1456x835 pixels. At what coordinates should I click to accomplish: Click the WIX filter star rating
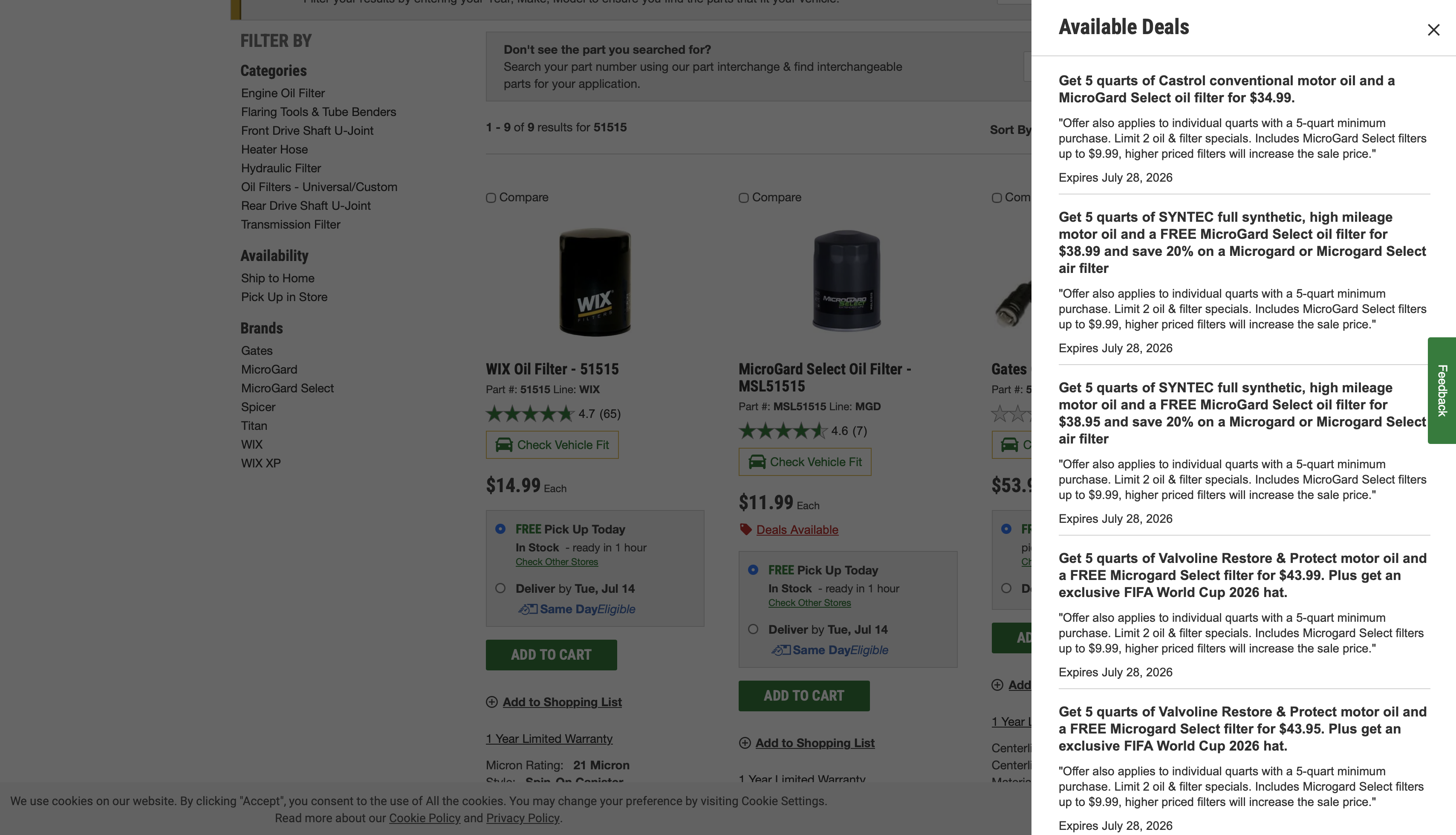click(x=530, y=414)
